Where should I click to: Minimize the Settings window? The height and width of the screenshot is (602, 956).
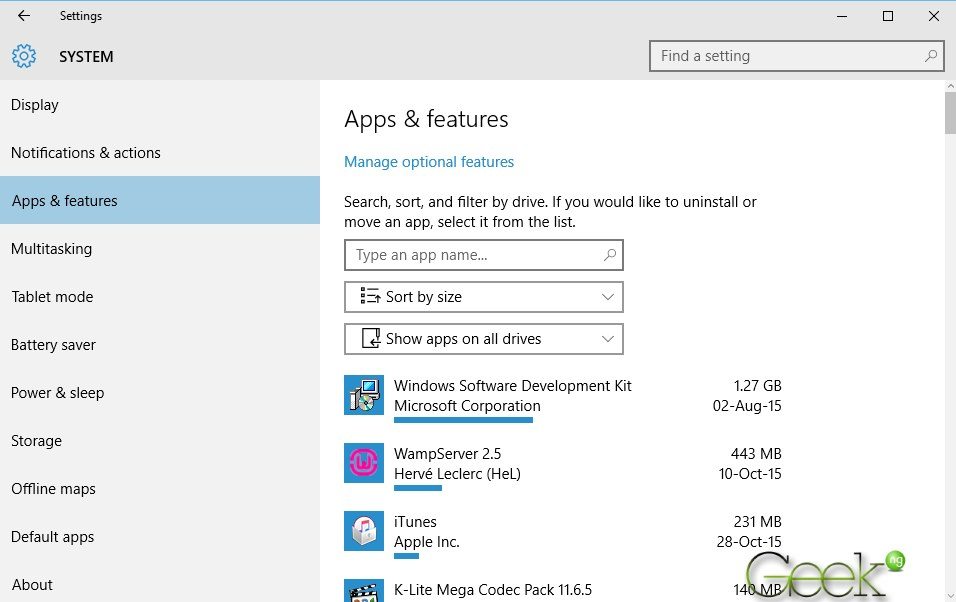click(842, 16)
